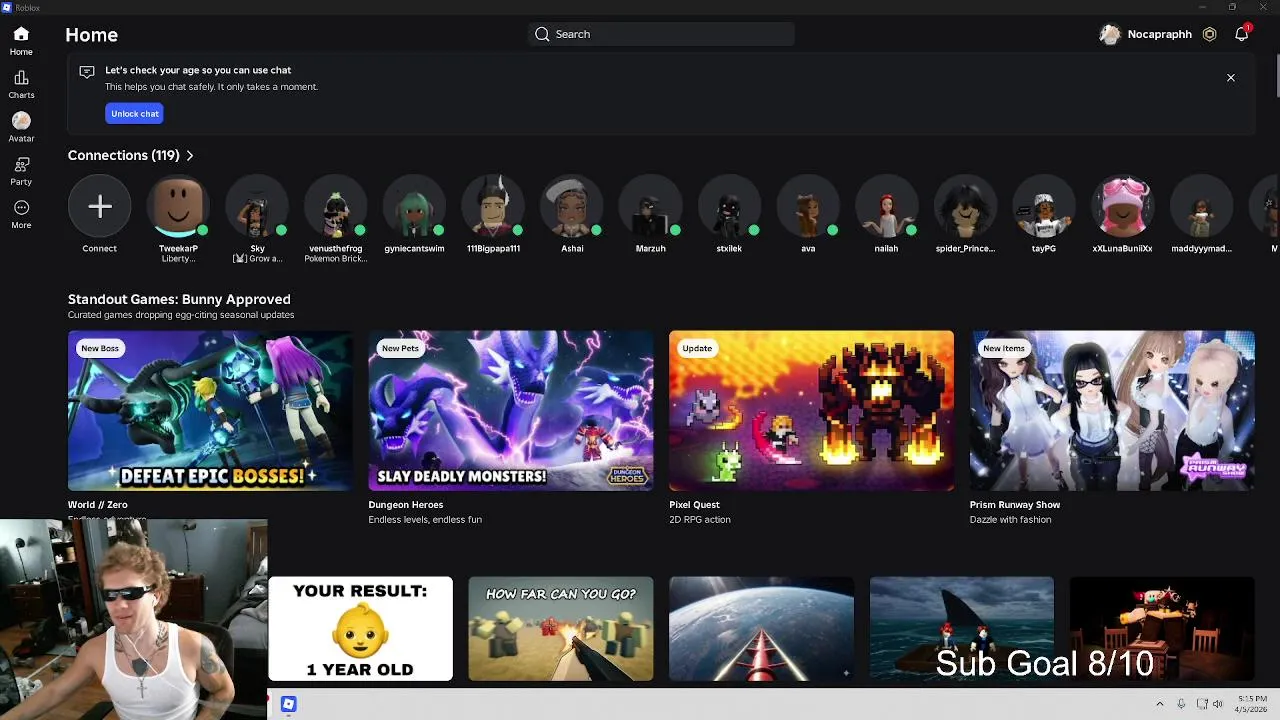Image resolution: width=1280 pixels, height=720 pixels.
Task: Click Unlock chat button
Action: 135,114
